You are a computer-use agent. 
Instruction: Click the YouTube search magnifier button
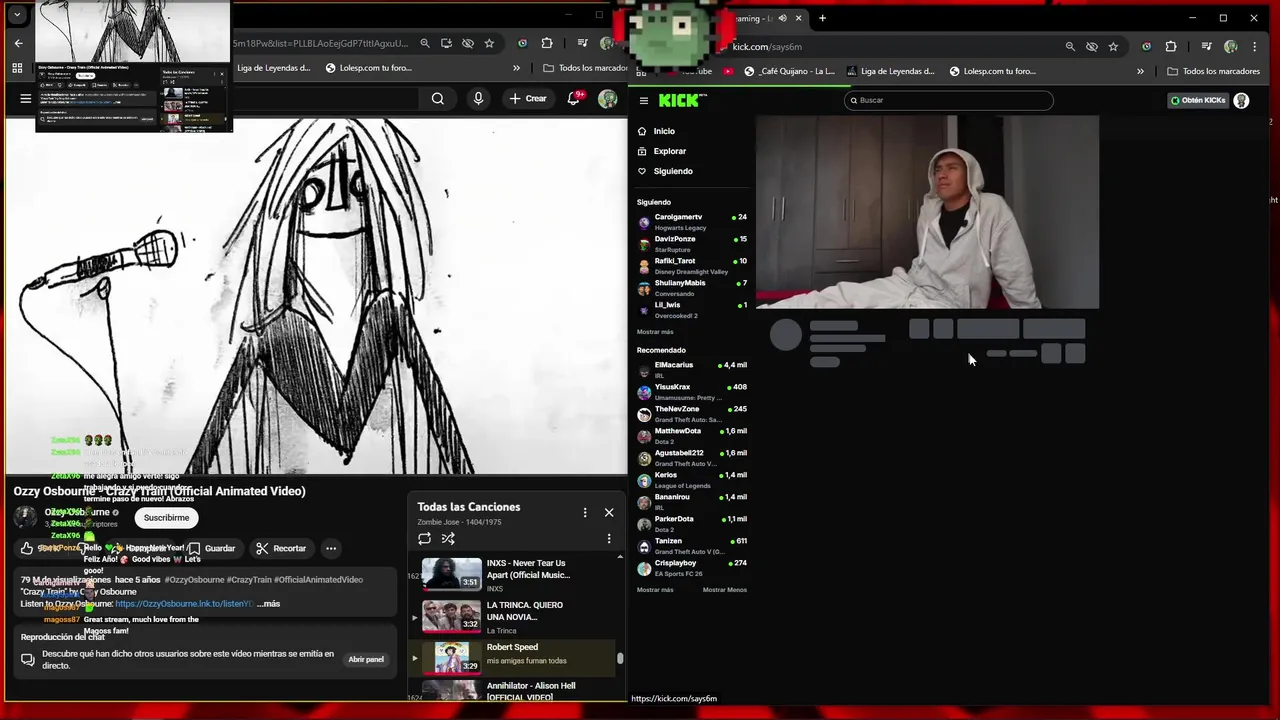click(x=437, y=98)
